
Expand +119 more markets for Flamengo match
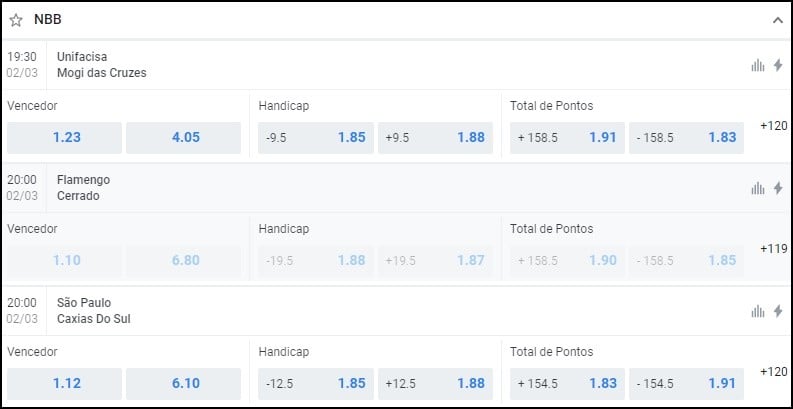click(x=774, y=249)
